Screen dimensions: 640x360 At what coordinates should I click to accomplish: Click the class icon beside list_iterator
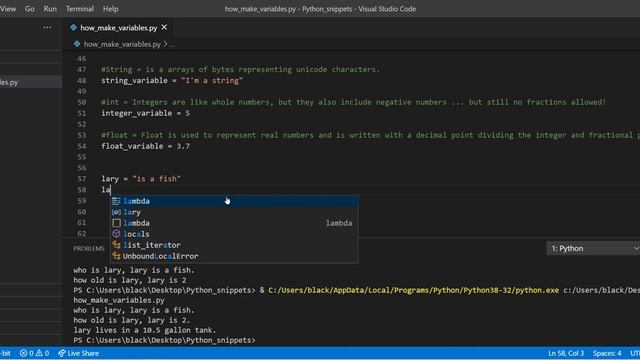coord(116,245)
